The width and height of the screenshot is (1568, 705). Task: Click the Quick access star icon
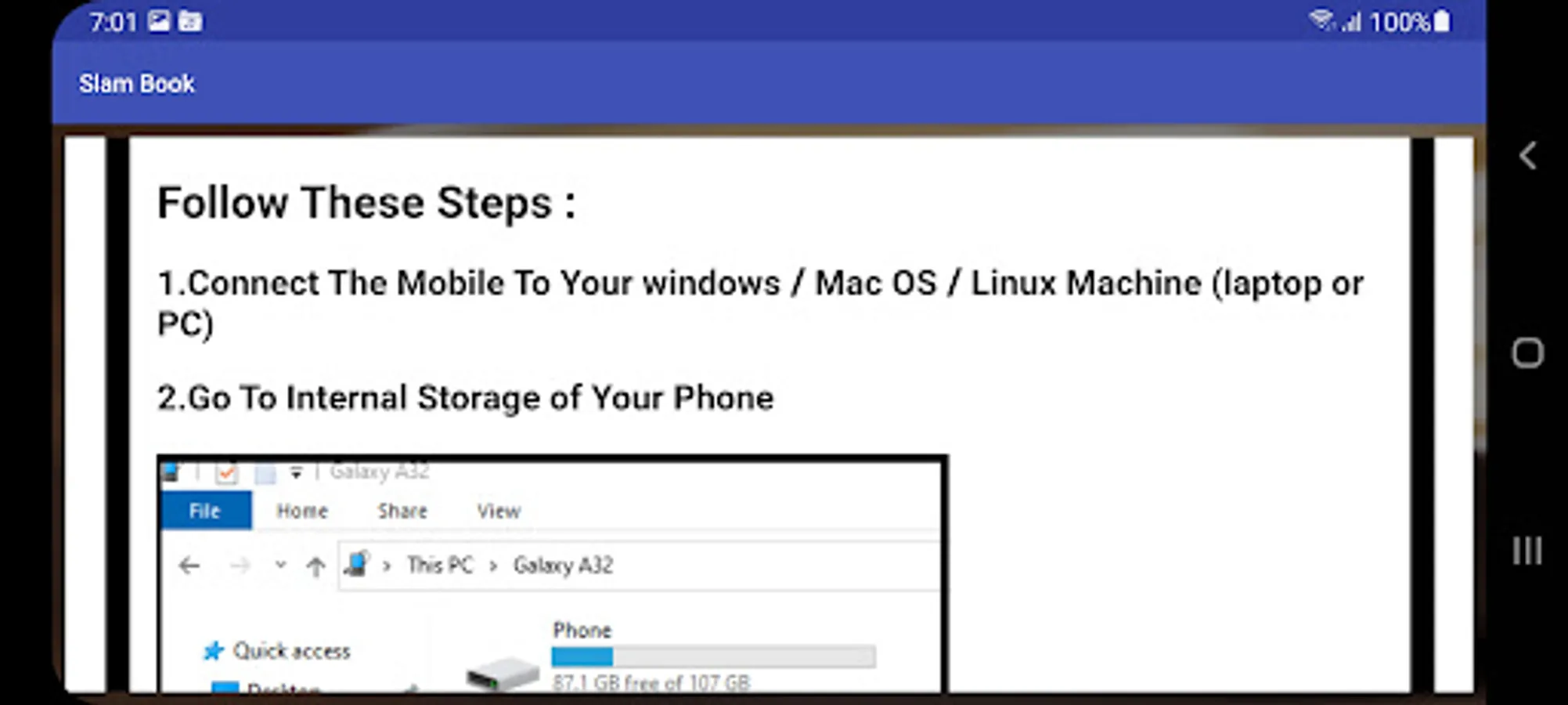[213, 651]
